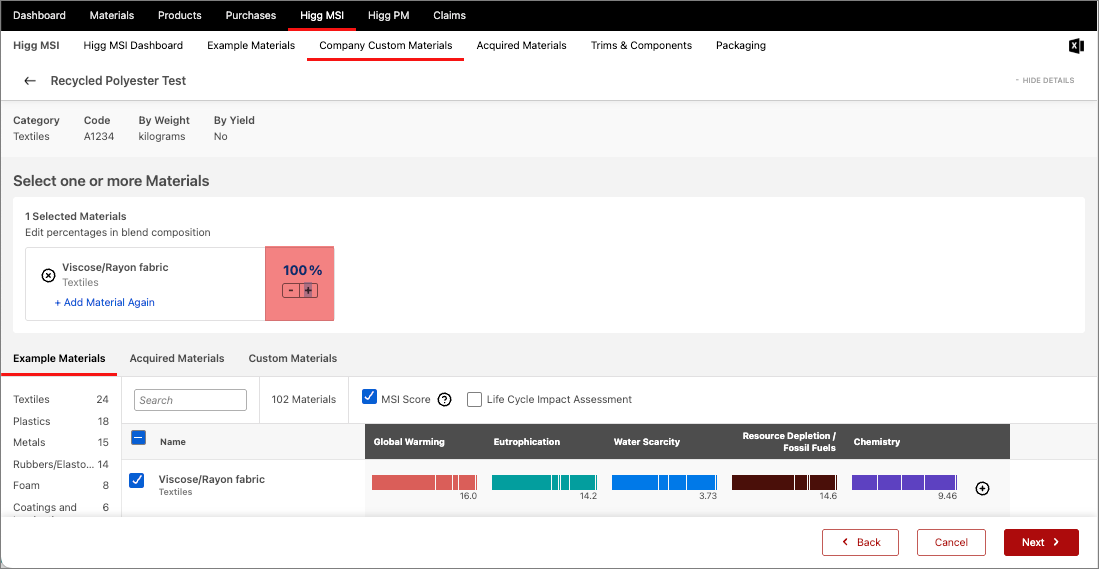The image size is (1099, 569).
Task: Switch to Custom Materials tab
Action: click(x=293, y=358)
